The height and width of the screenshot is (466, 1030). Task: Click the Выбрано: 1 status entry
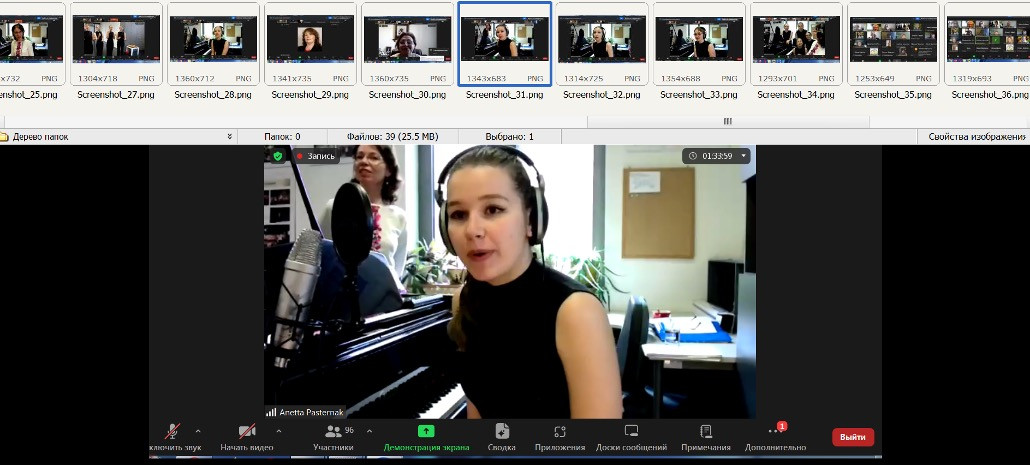(512, 137)
